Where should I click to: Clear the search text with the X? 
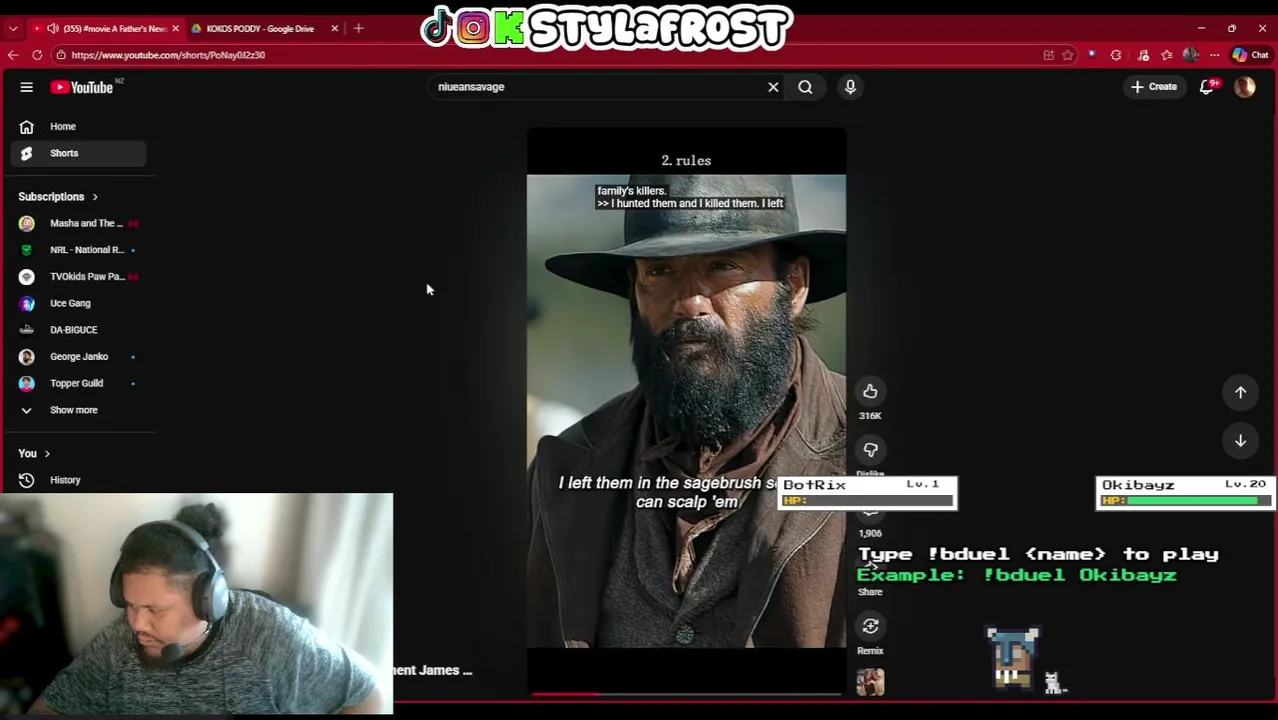(773, 87)
